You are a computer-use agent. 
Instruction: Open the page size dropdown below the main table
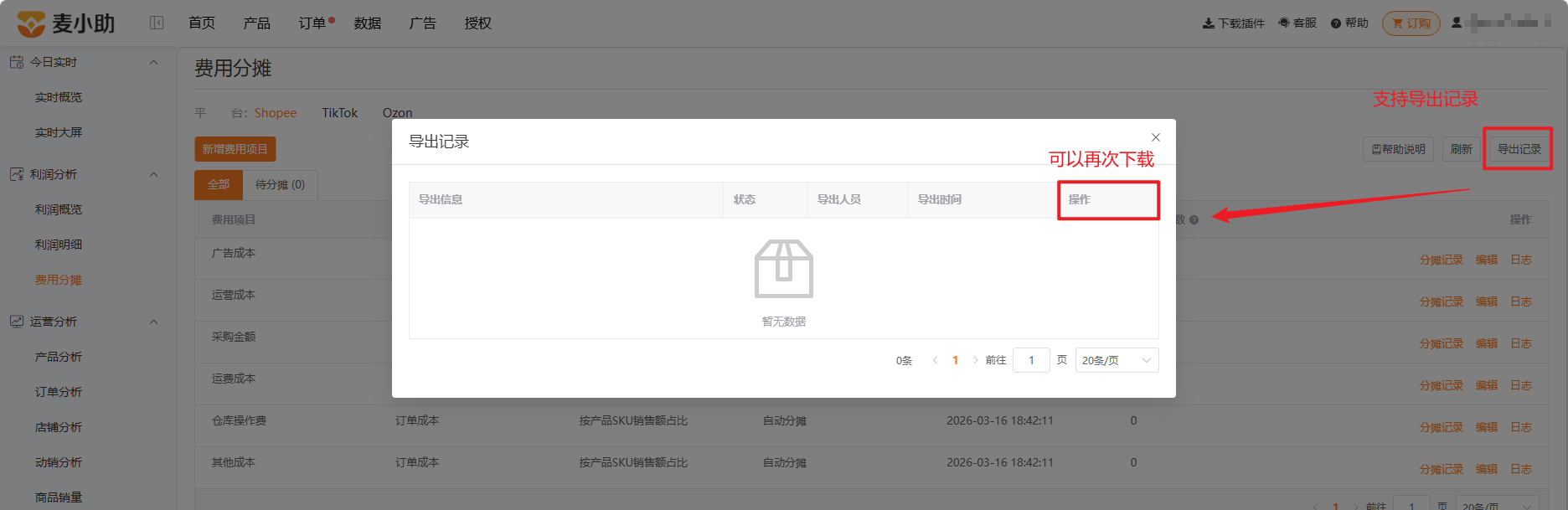point(1498,505)
